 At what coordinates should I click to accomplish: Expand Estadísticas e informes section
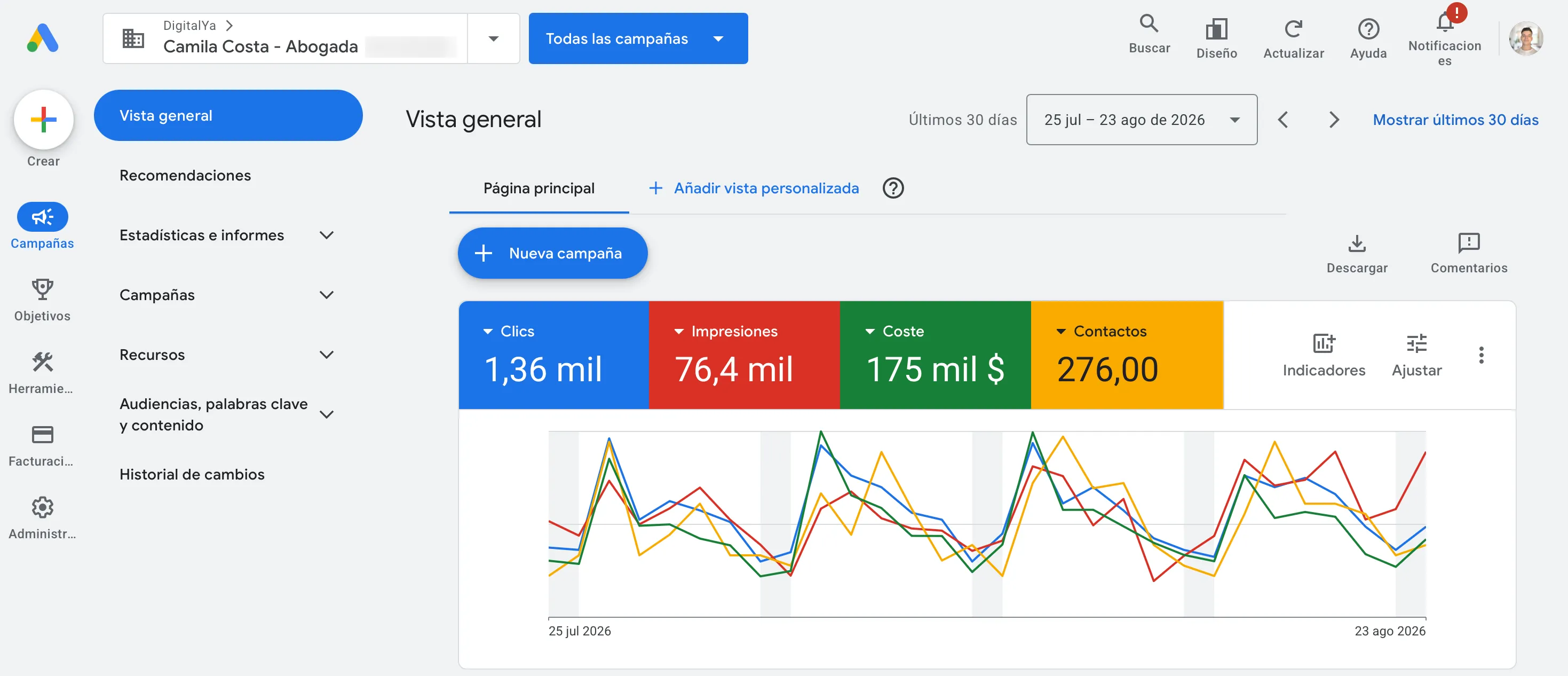(327, 235)
